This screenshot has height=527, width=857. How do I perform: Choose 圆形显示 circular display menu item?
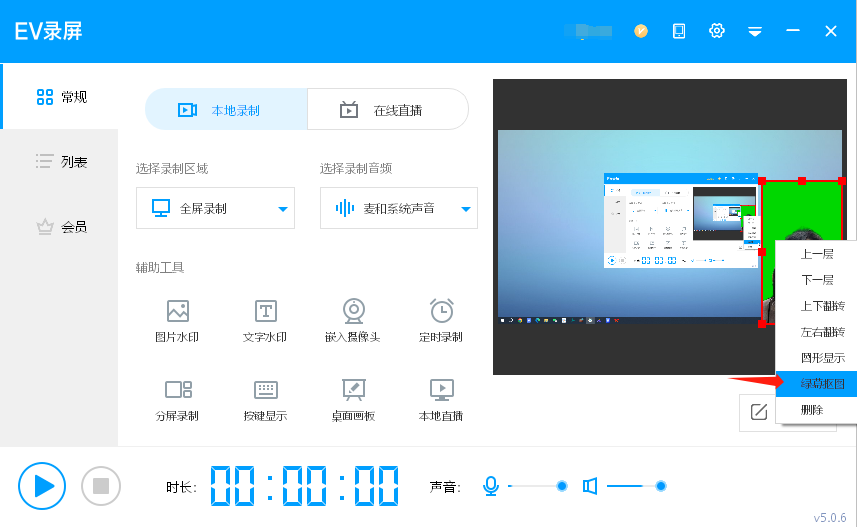[x=817, y=358]
